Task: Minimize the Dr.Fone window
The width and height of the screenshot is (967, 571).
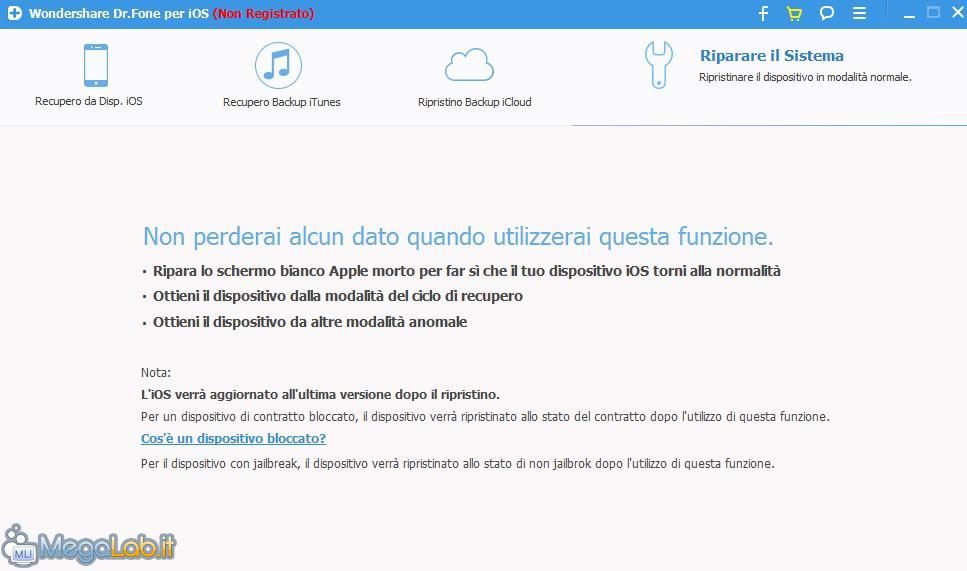Action: click(x=909, y=14)
